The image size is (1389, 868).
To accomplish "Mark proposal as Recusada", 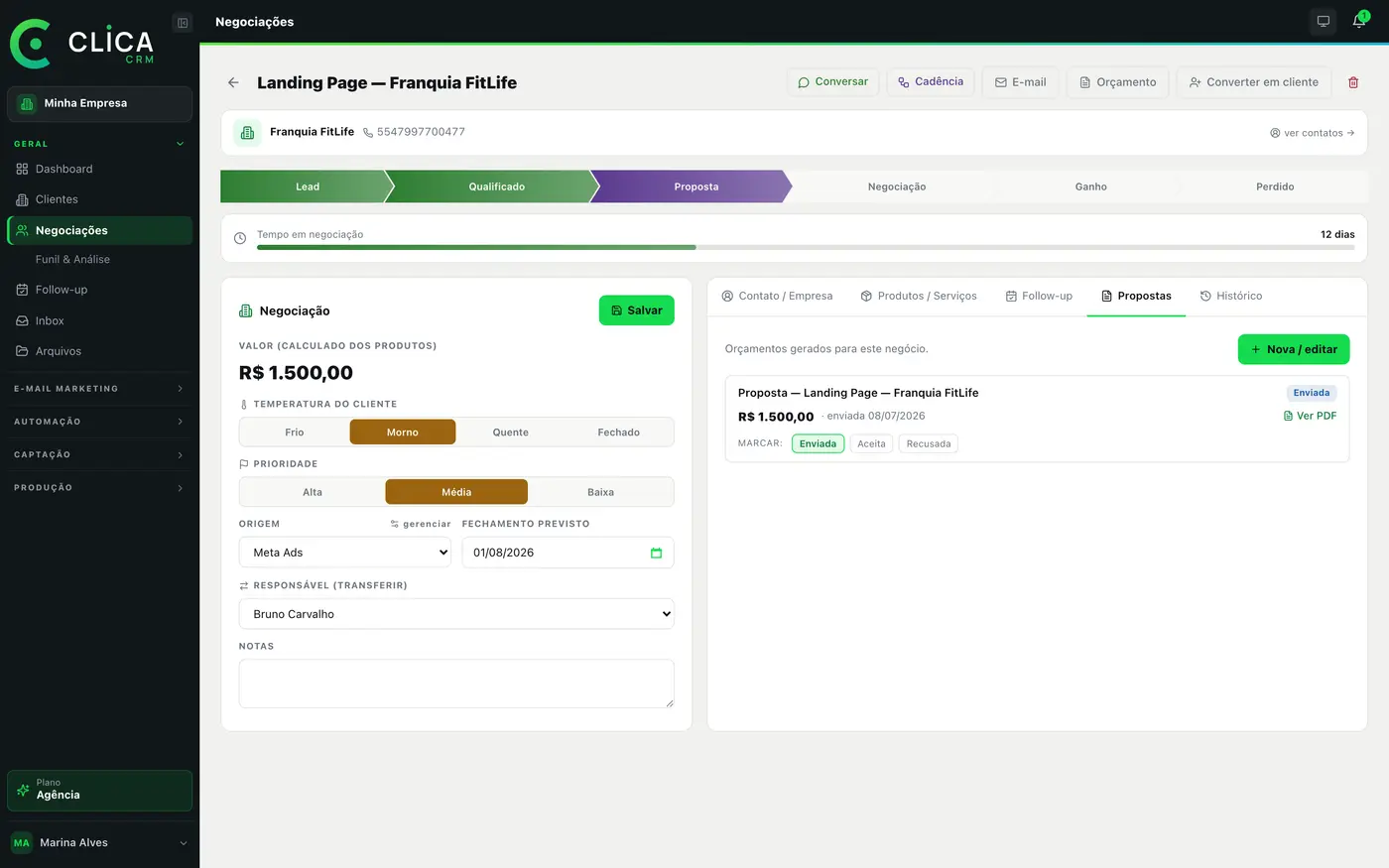I will click(929, 443).
